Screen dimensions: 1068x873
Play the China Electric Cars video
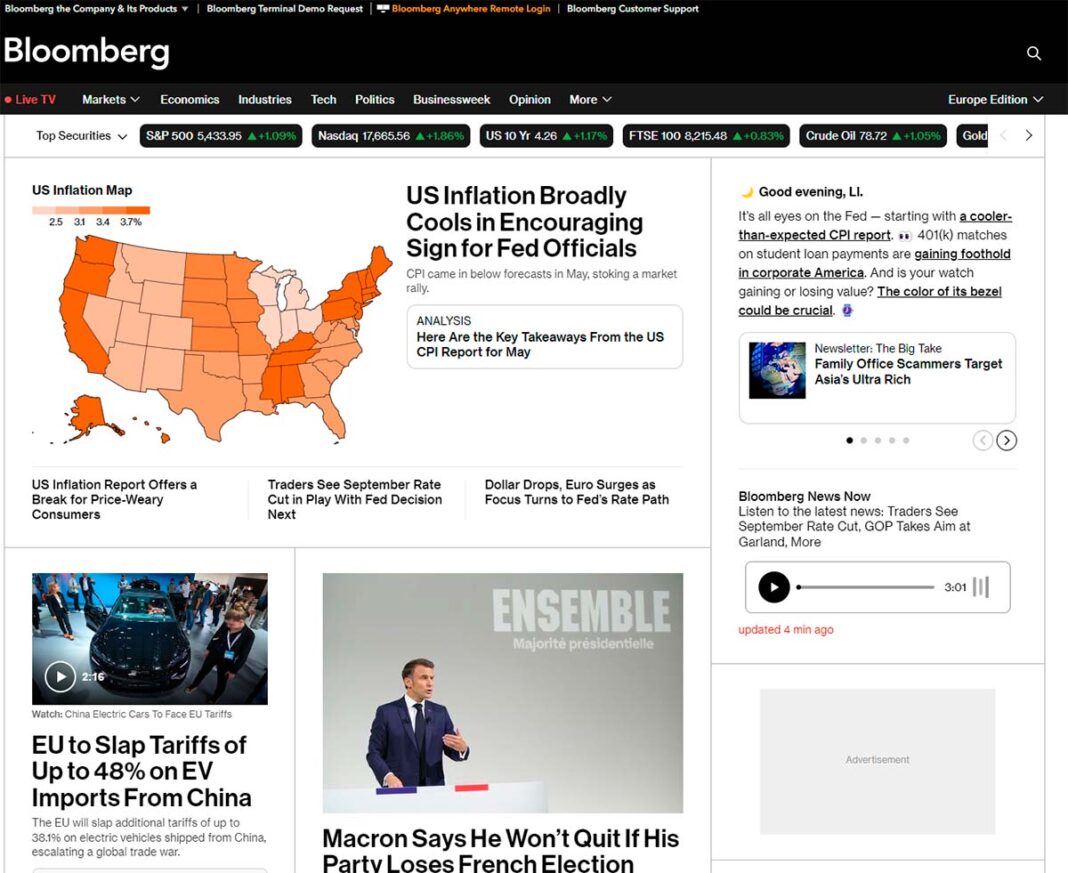pyautogui.click(x=60, y=677)
